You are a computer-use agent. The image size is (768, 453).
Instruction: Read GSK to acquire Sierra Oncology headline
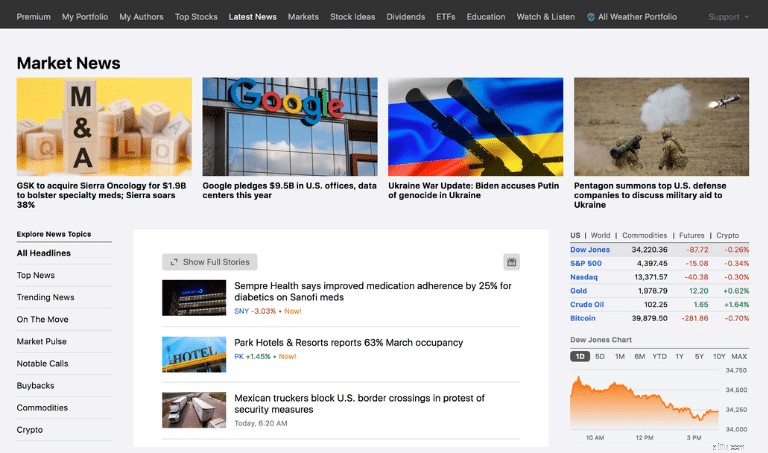pos(101,195)
